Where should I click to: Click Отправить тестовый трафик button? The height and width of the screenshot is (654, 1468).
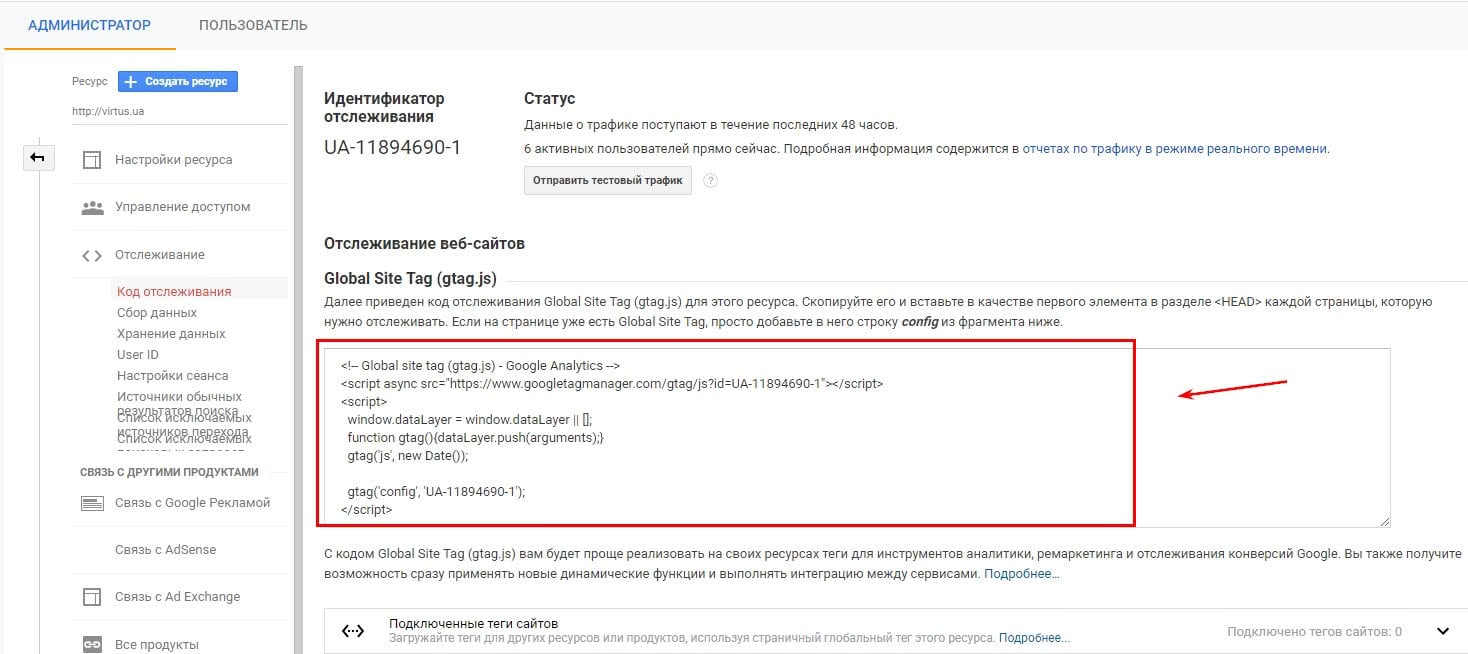608,181
